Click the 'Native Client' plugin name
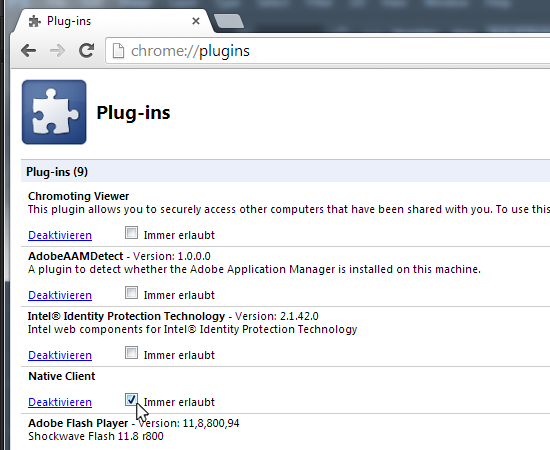This screenshot has width=550, height=450. pos(62,376)
